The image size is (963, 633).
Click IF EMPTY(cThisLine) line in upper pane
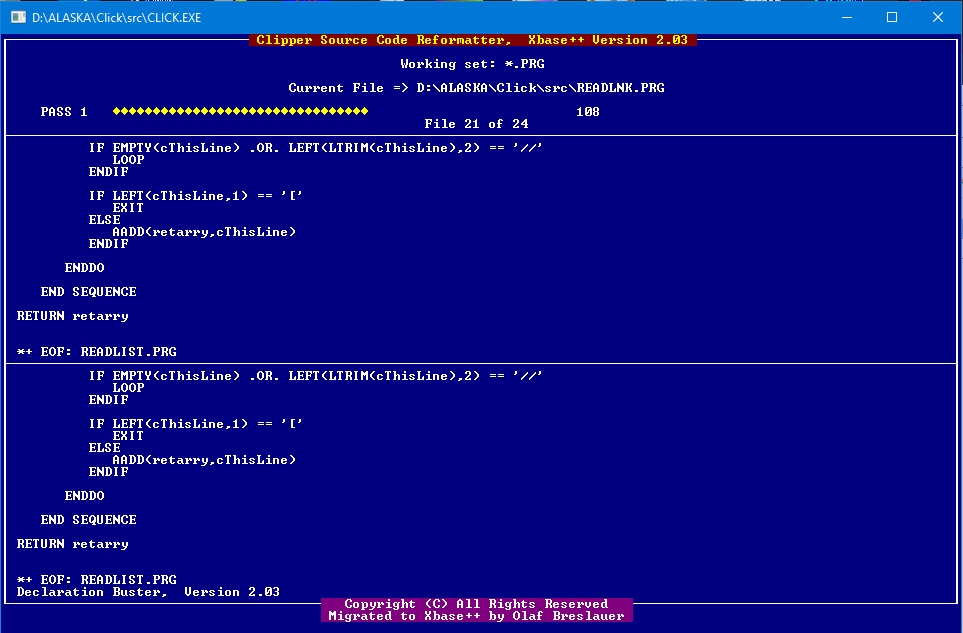[x=316, y=148]
